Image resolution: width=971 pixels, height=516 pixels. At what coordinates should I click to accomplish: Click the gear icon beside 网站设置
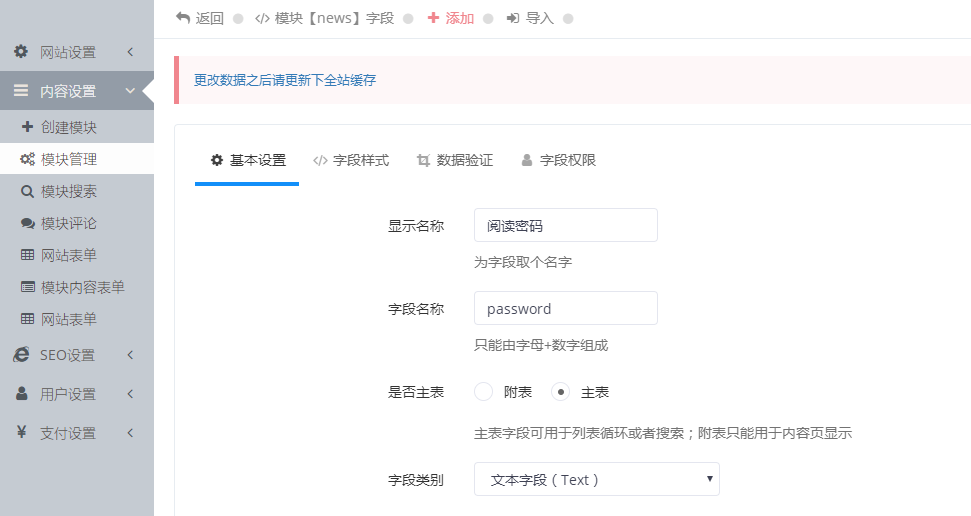[x=21, y=51]
